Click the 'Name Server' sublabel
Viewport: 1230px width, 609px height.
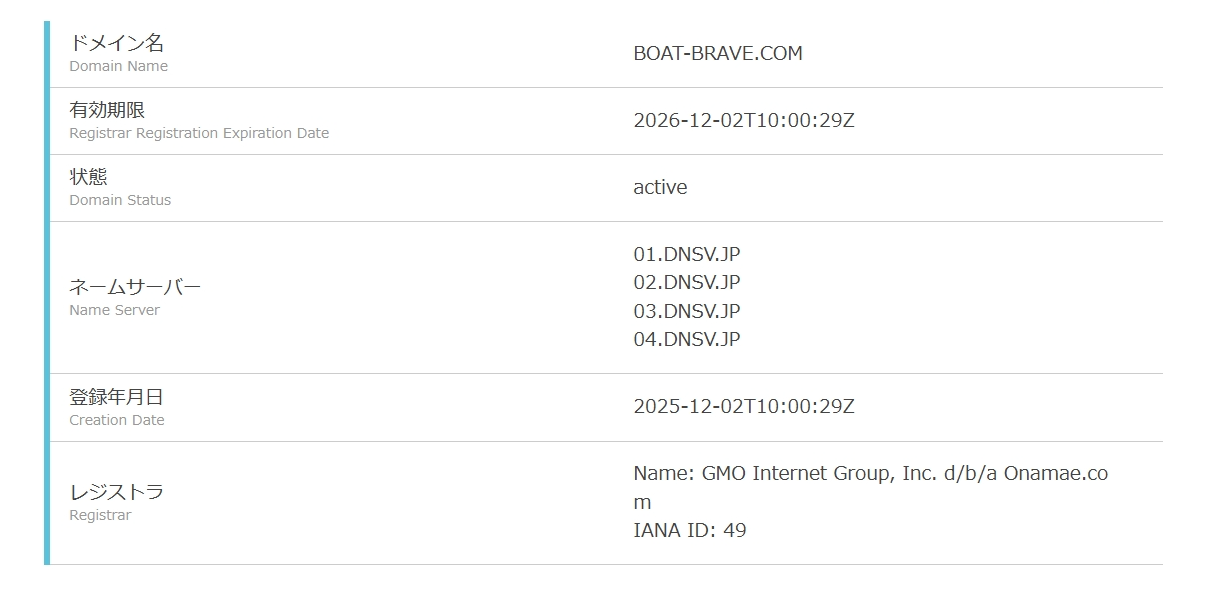click(114, 310)
